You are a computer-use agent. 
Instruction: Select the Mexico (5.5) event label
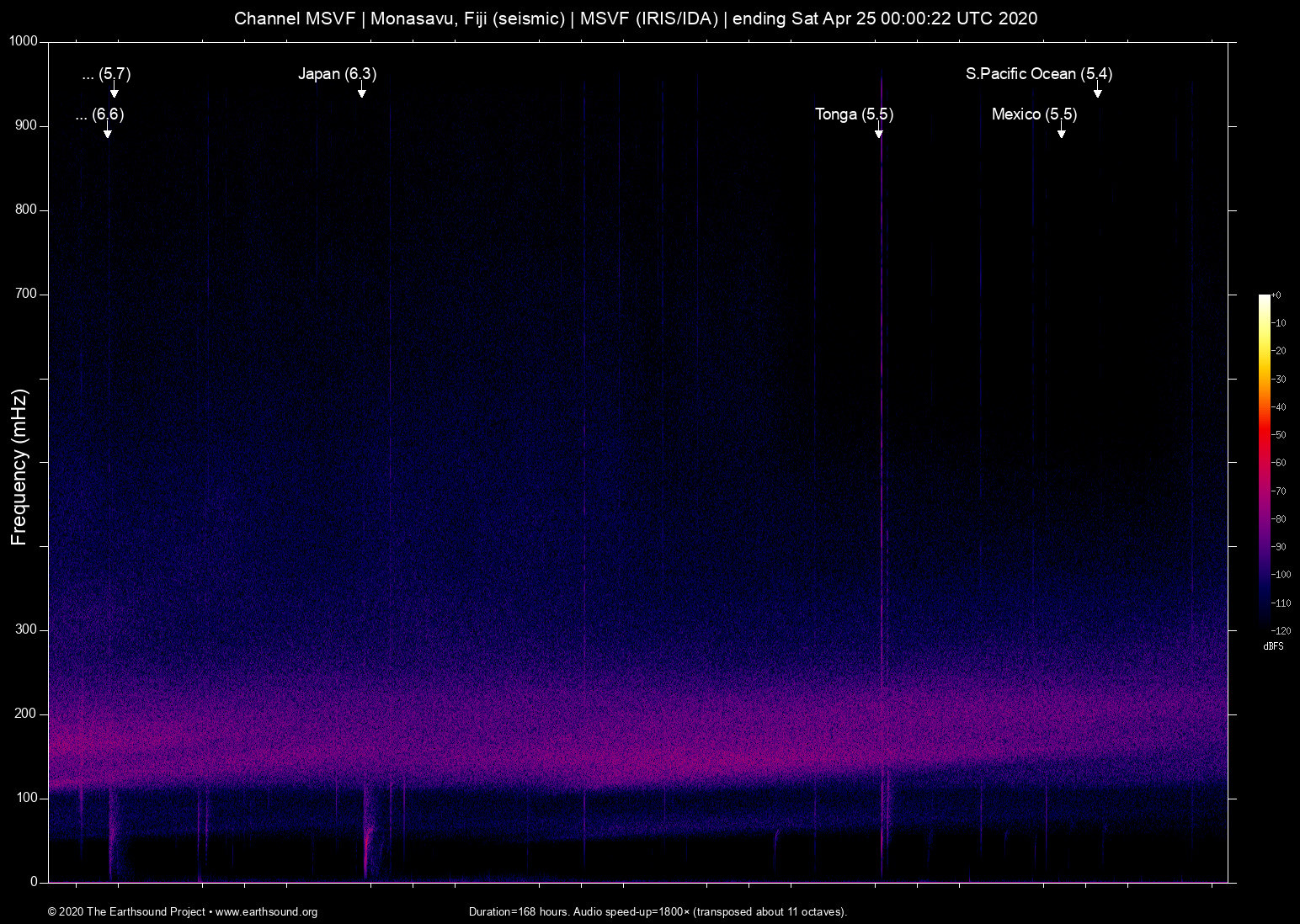pos(1034,114)
